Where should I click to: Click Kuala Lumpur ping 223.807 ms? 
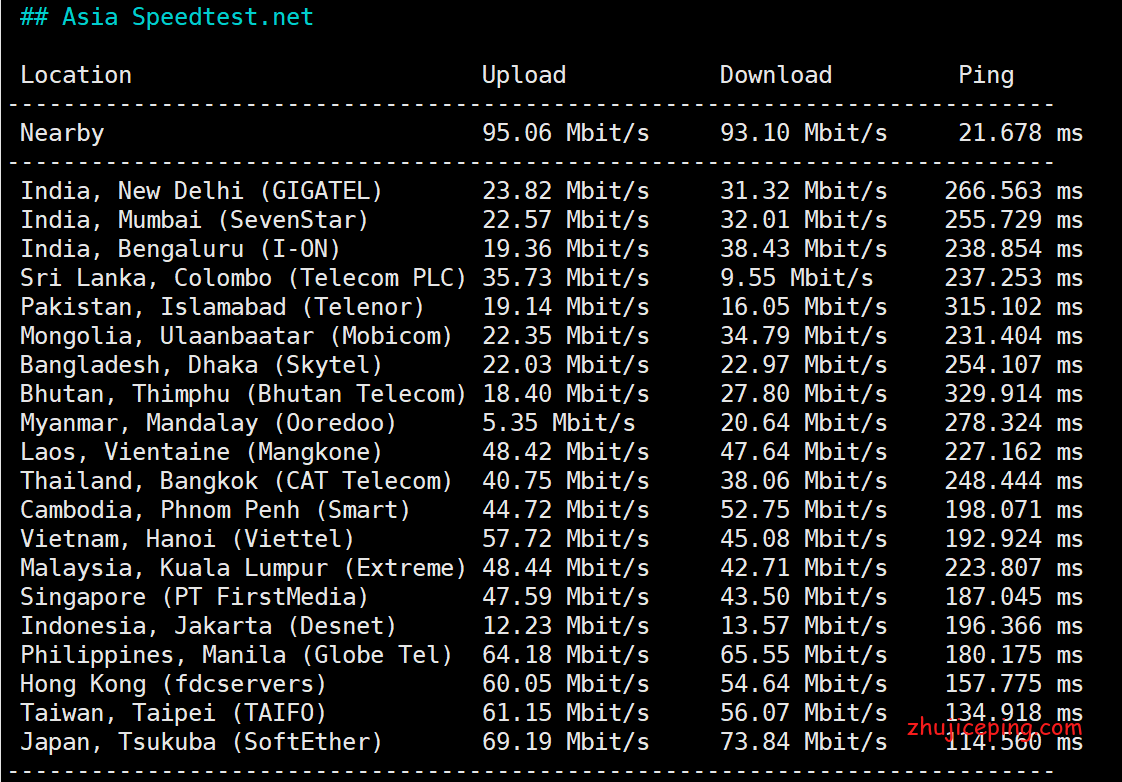coord(1013,567)
